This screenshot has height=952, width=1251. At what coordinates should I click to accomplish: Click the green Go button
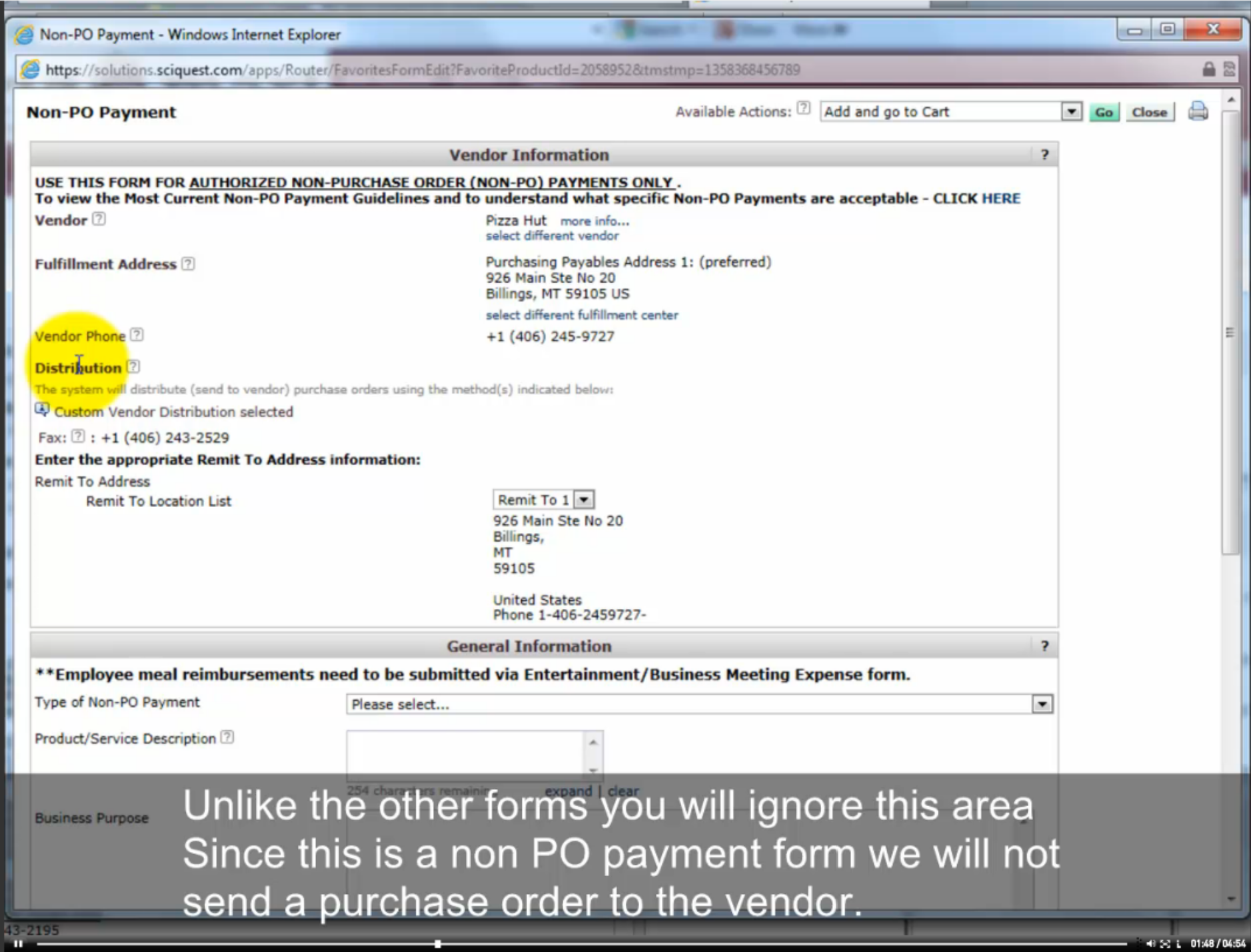coord(1104,112)
